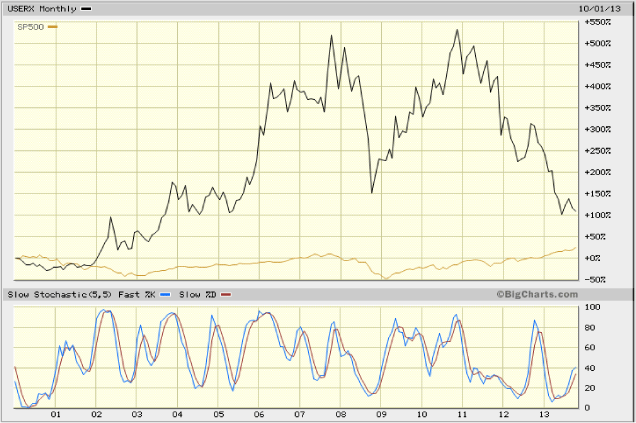The image size is (636, 423).
Task: Click the -50% y-axis label
Action: (596, 279)
